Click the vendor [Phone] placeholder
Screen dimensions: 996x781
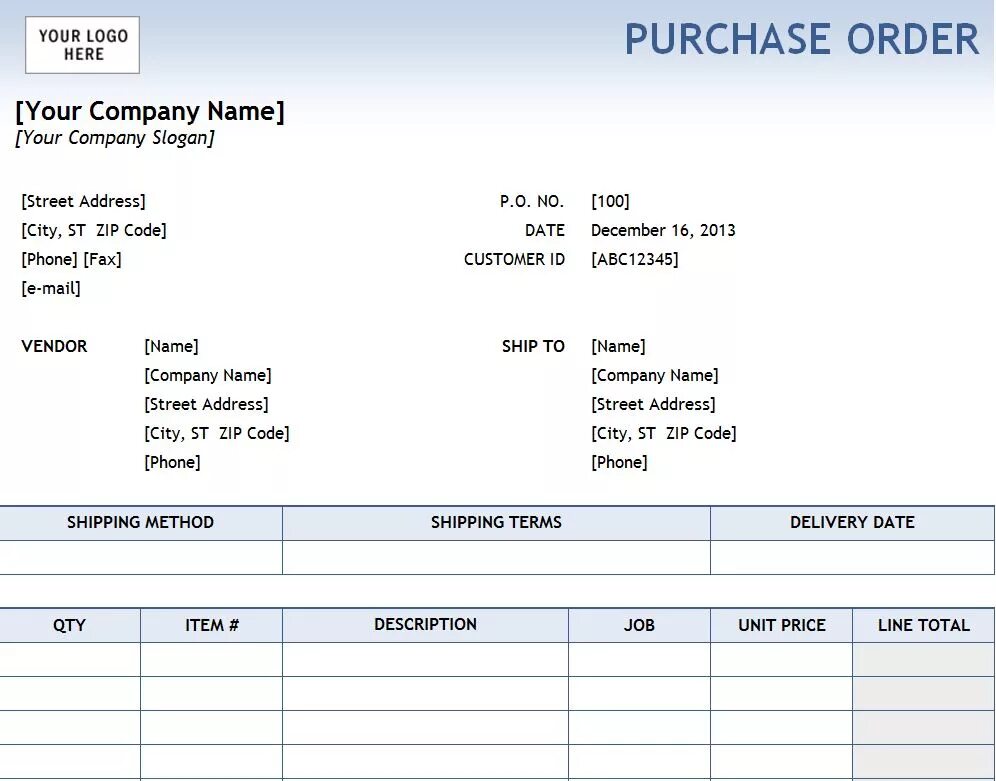(x=172, y=462)
